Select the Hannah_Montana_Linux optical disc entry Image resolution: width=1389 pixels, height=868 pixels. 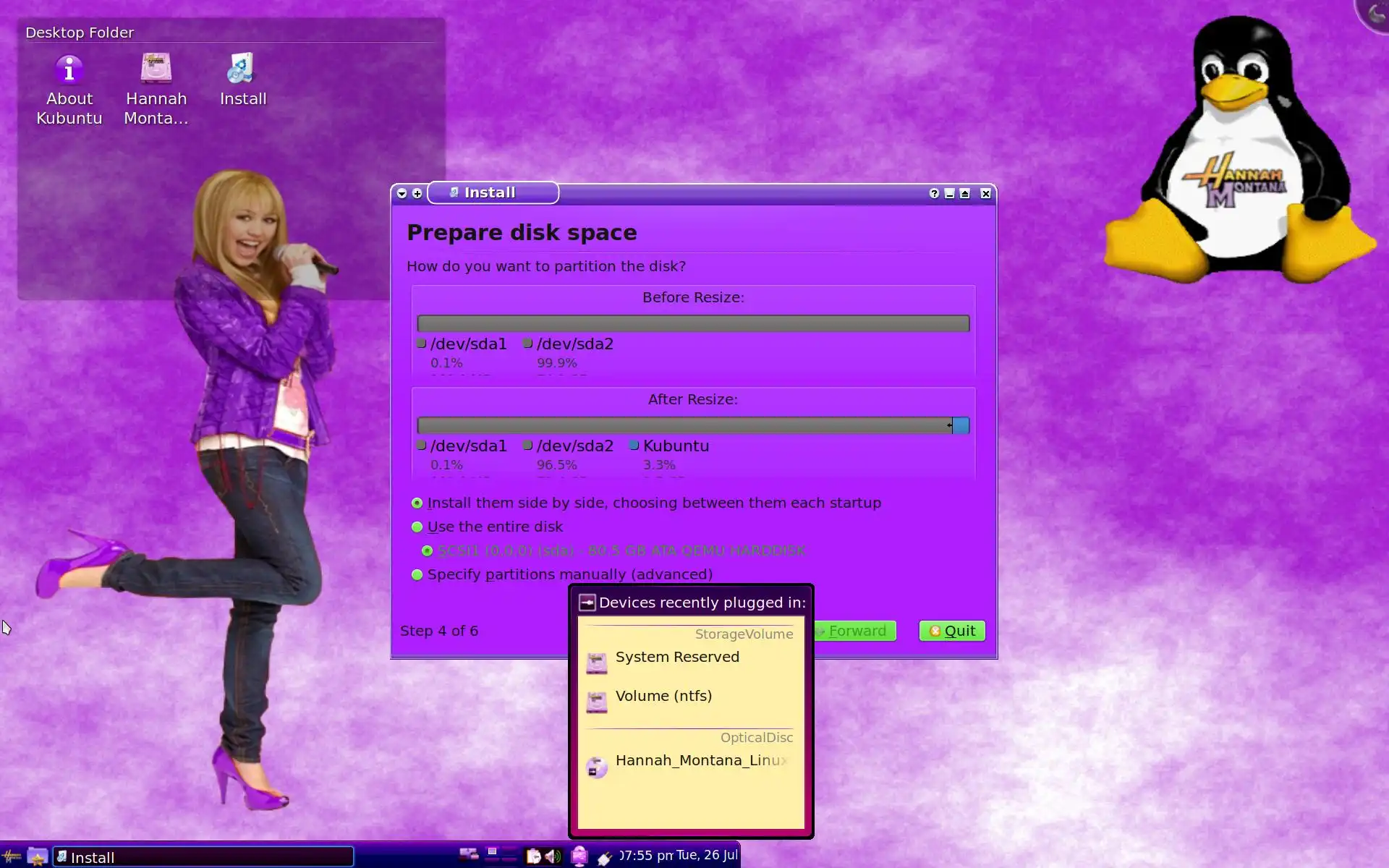(700, 761)
